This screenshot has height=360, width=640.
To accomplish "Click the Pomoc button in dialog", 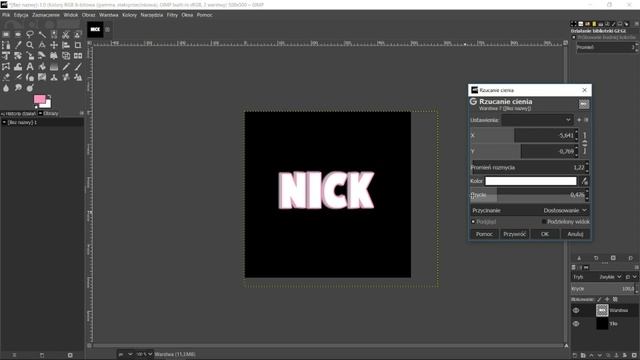I will [x=484, y=234].
